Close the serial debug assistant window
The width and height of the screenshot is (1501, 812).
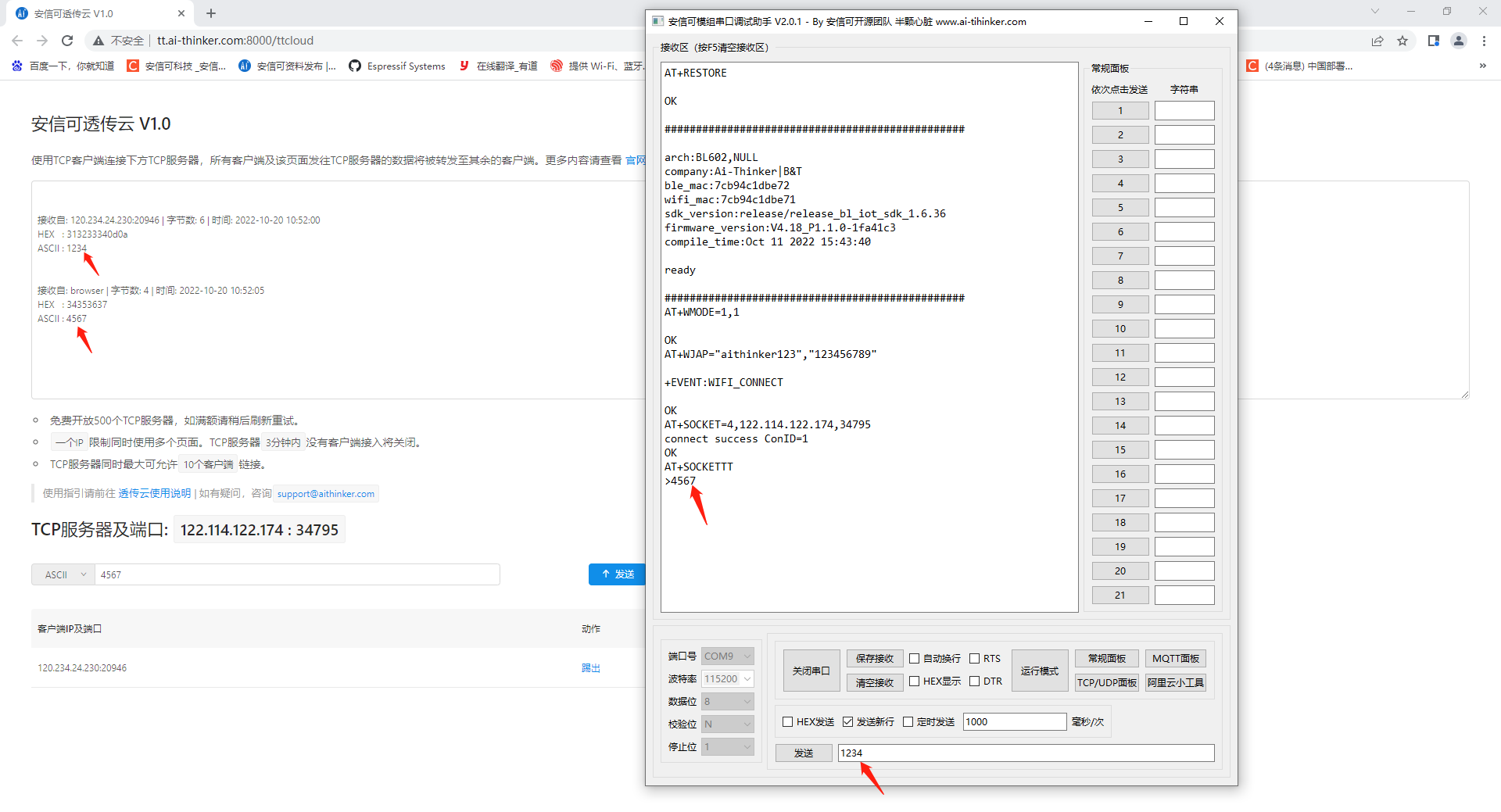click(1220, 21)
